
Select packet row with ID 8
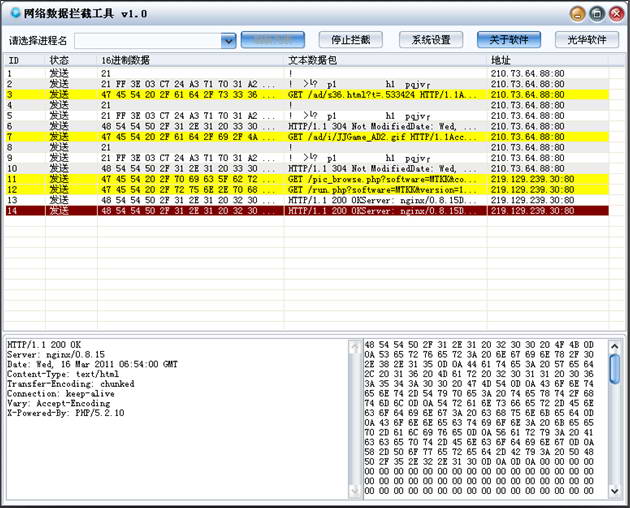(x=307, y=147)
